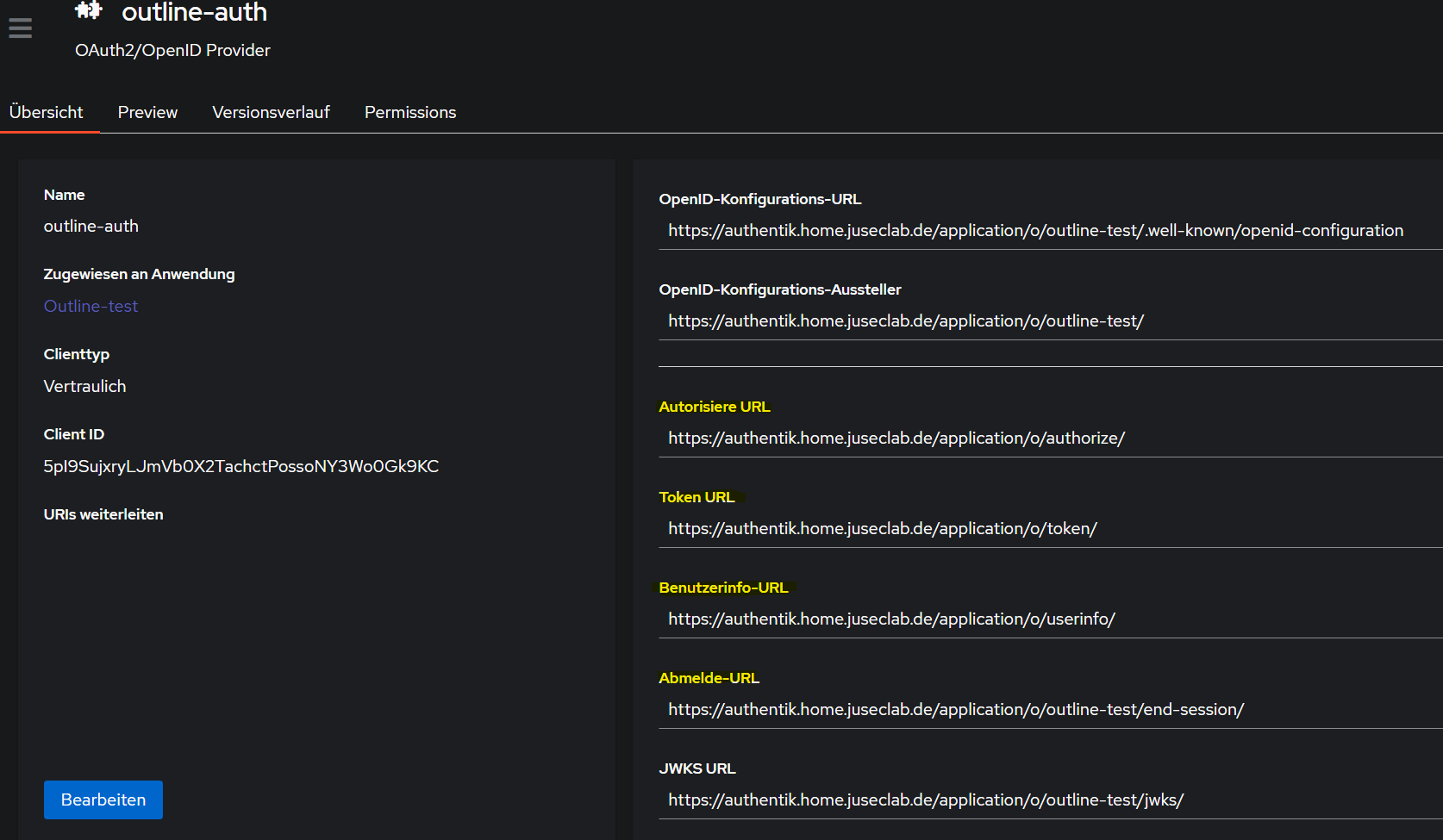Click the Abmelde-URL end-session field
Viewport: 1443px width, 840px height.
pos(1051,710)
